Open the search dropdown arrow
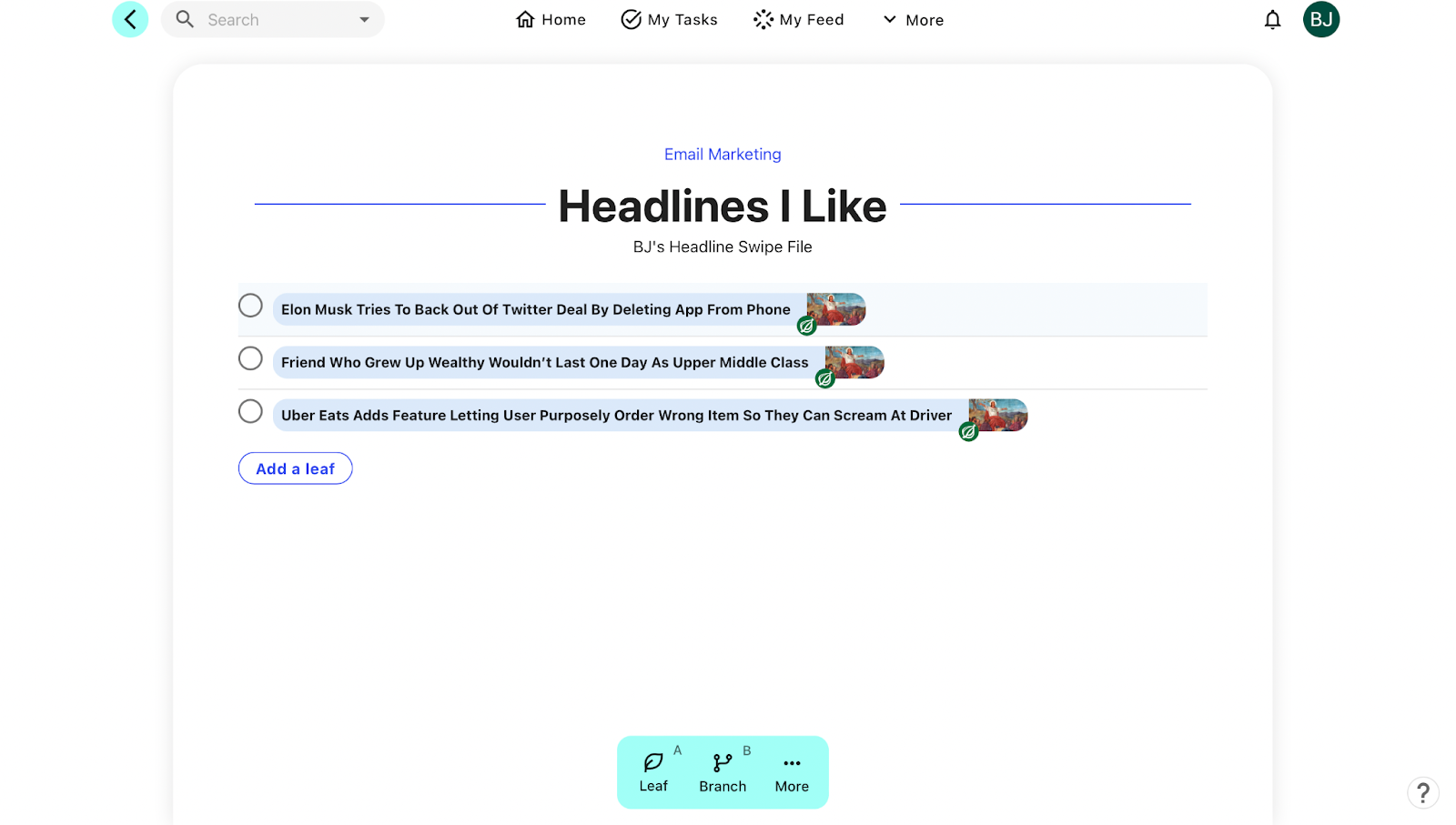1456x825 pixels. [364, 20]
